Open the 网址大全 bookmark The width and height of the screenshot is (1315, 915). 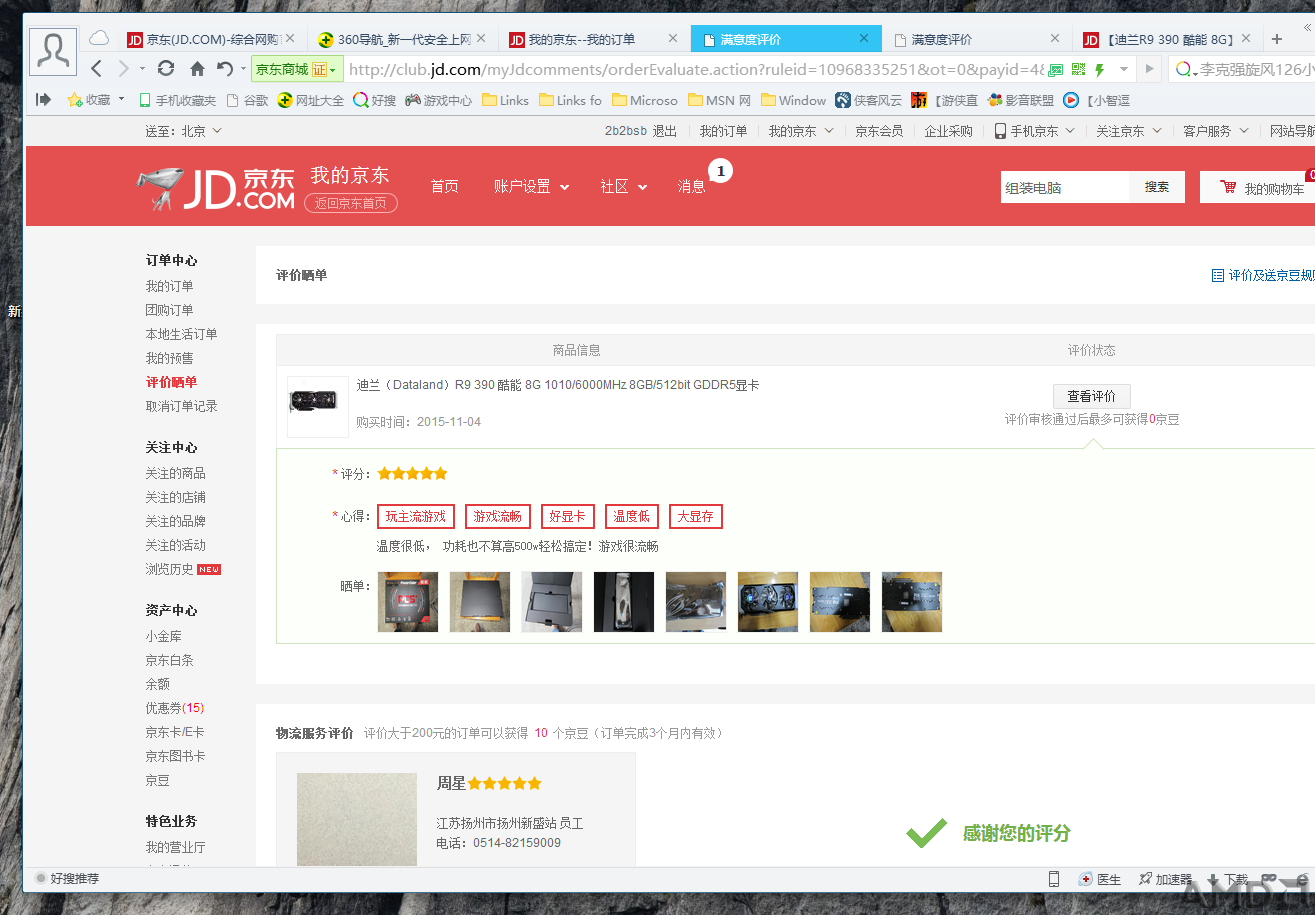coord(311,100)
